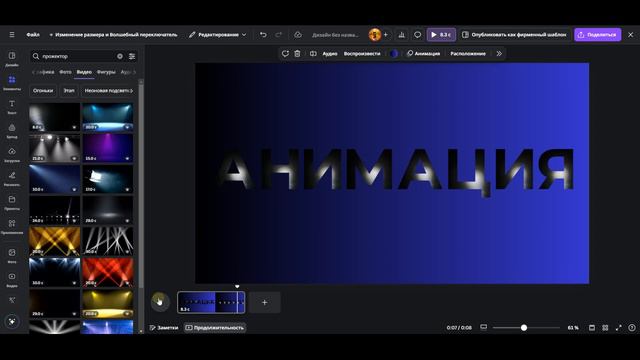This screenshot has height=360, width=640.
Task: Open the Элементы sidebar panel
Action: [x=12, y=83]
